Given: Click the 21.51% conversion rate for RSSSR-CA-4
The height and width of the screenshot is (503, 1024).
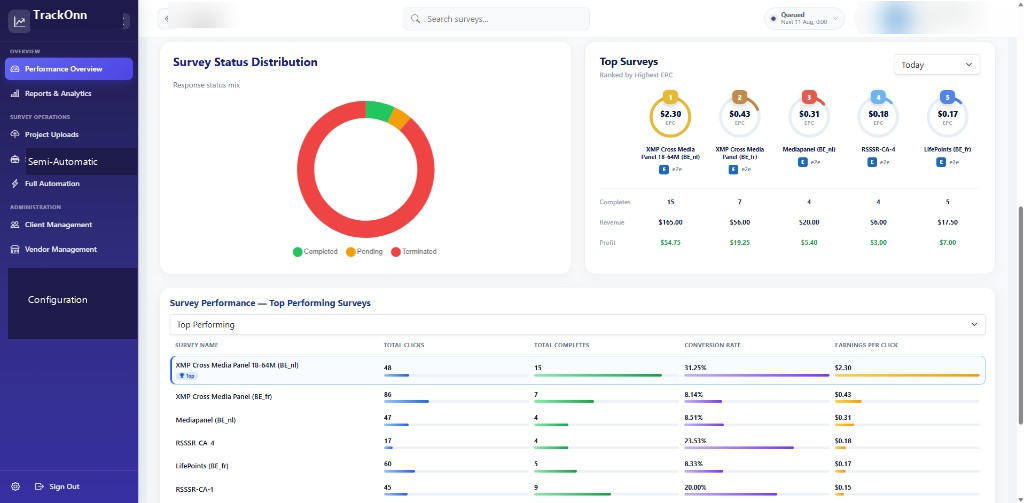Looking at the screenshot, I should tap(694, 443).
